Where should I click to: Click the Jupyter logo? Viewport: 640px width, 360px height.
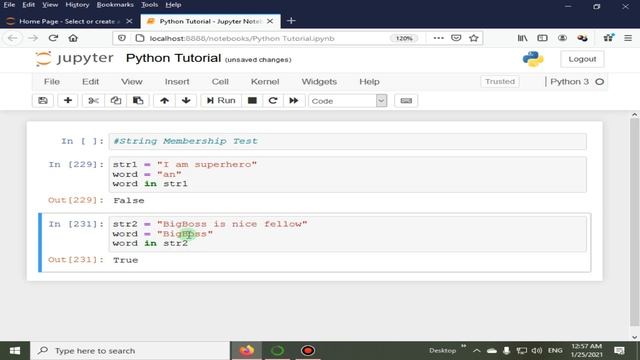[x=74, y=58]
